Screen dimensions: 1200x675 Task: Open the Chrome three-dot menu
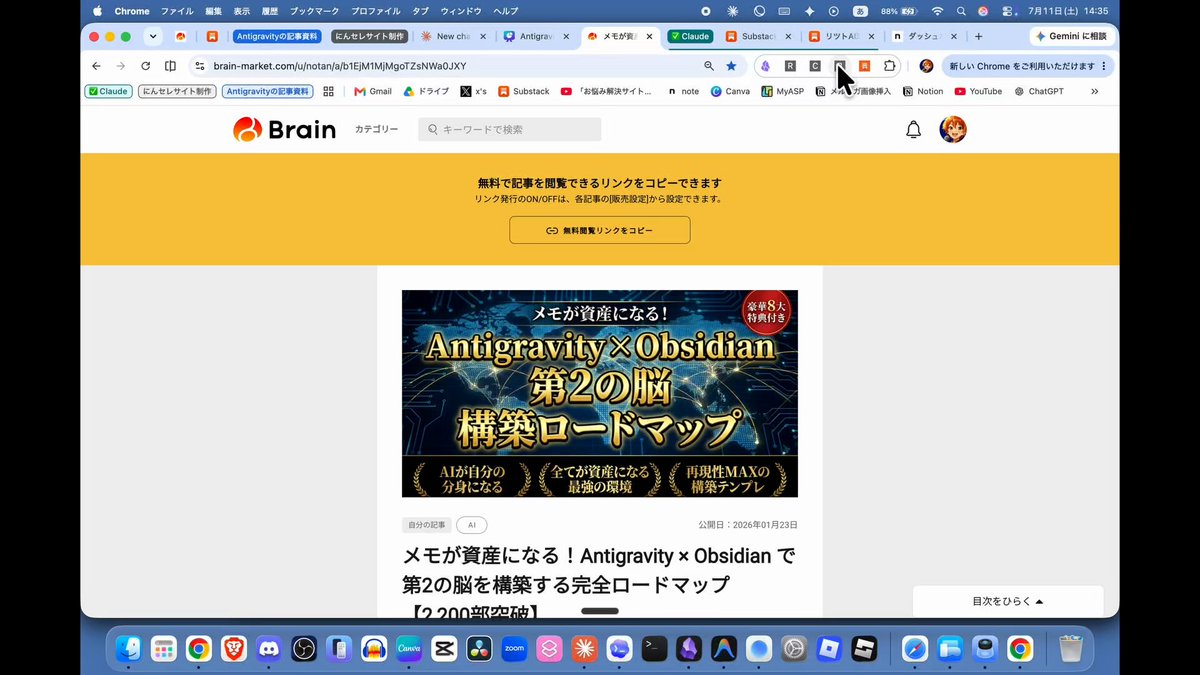[1104, 66]
